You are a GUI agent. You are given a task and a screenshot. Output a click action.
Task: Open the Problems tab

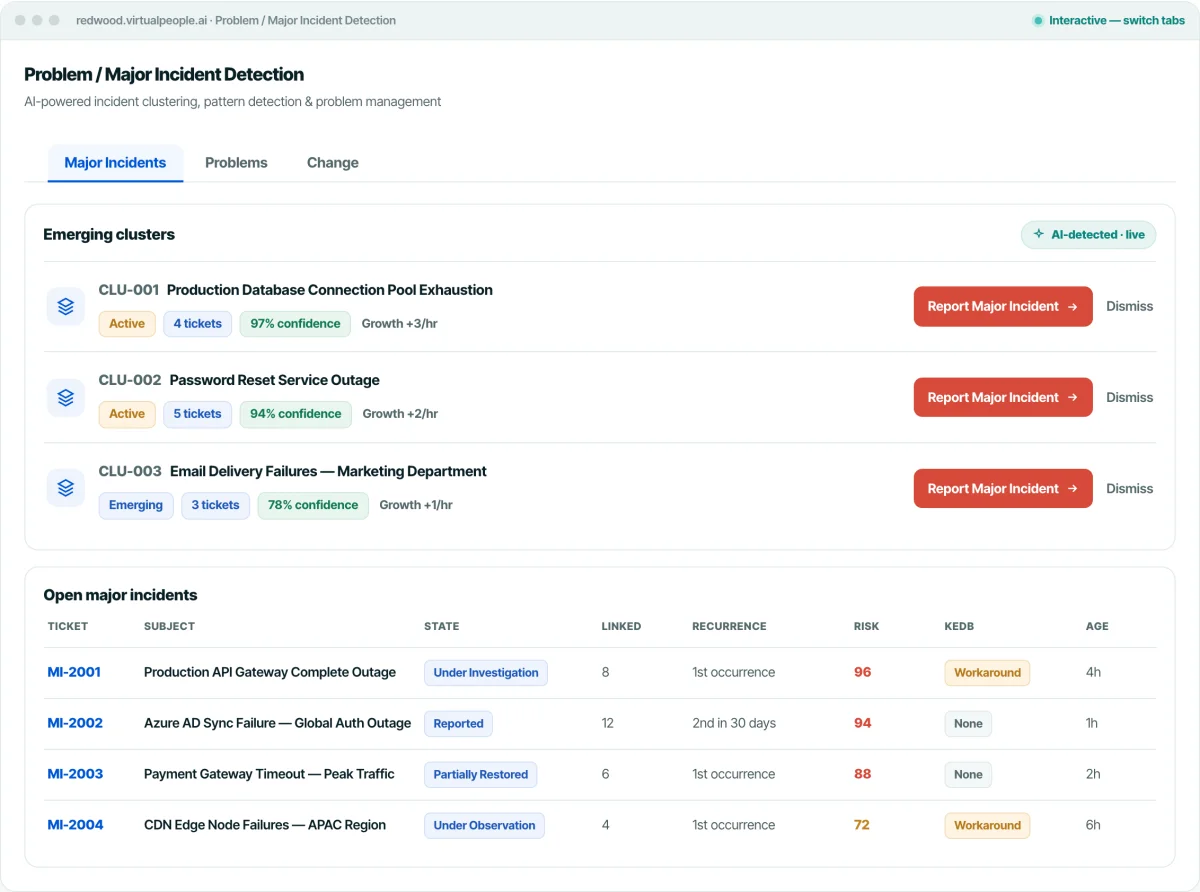pos(236,163)
